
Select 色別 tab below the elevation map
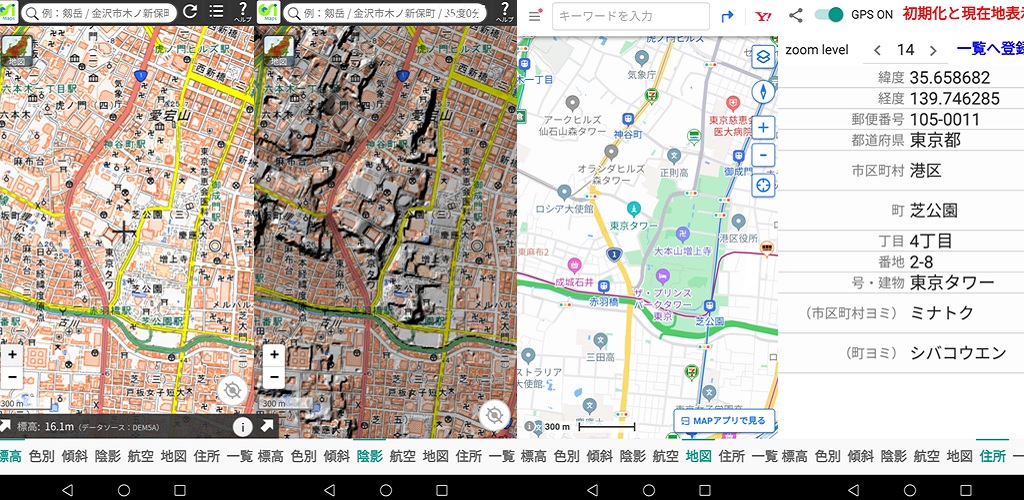(42, 456)
